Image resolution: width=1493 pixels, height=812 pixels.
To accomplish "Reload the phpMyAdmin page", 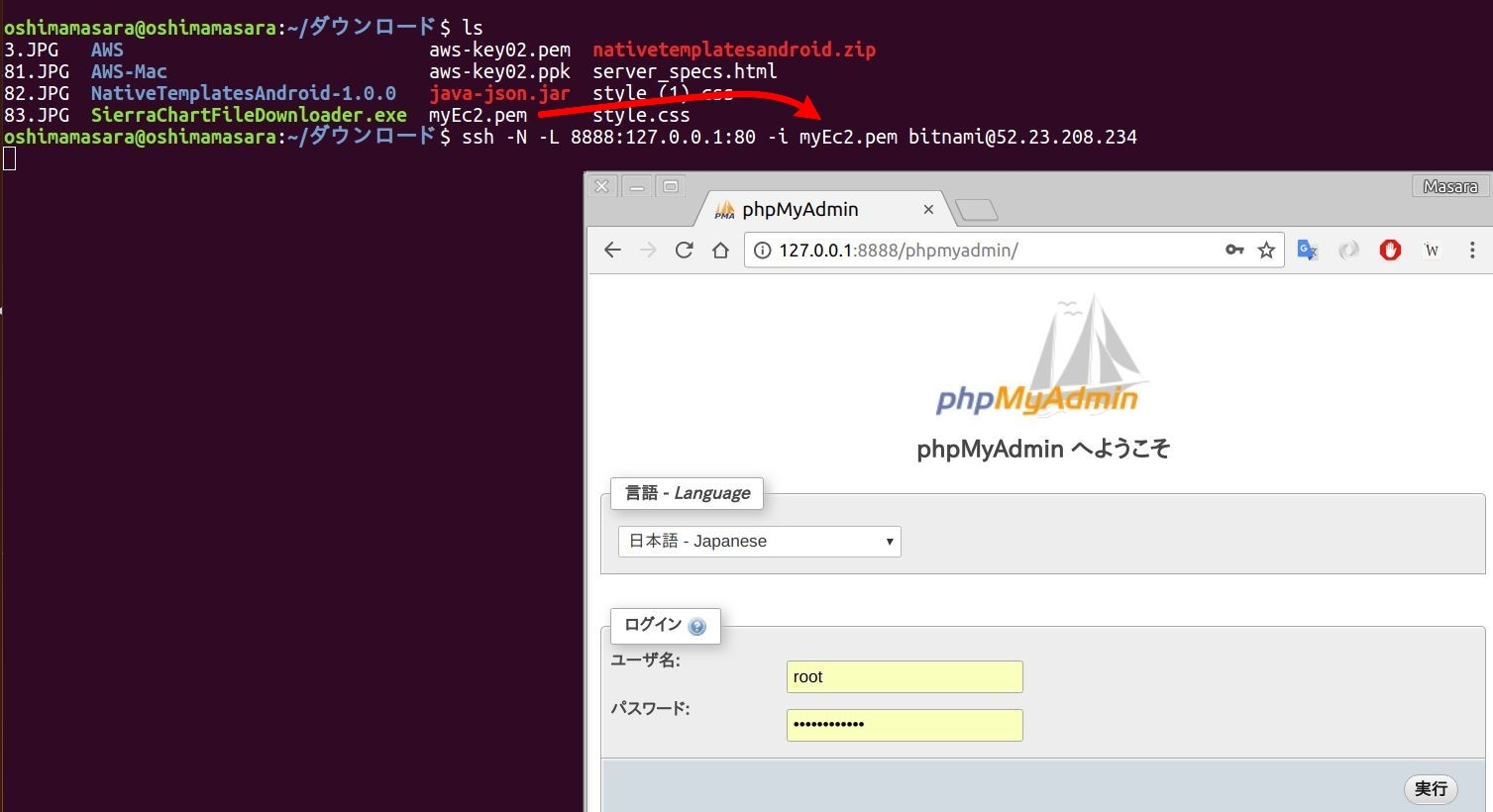I will pyautogui.click(x=684, y=250).
